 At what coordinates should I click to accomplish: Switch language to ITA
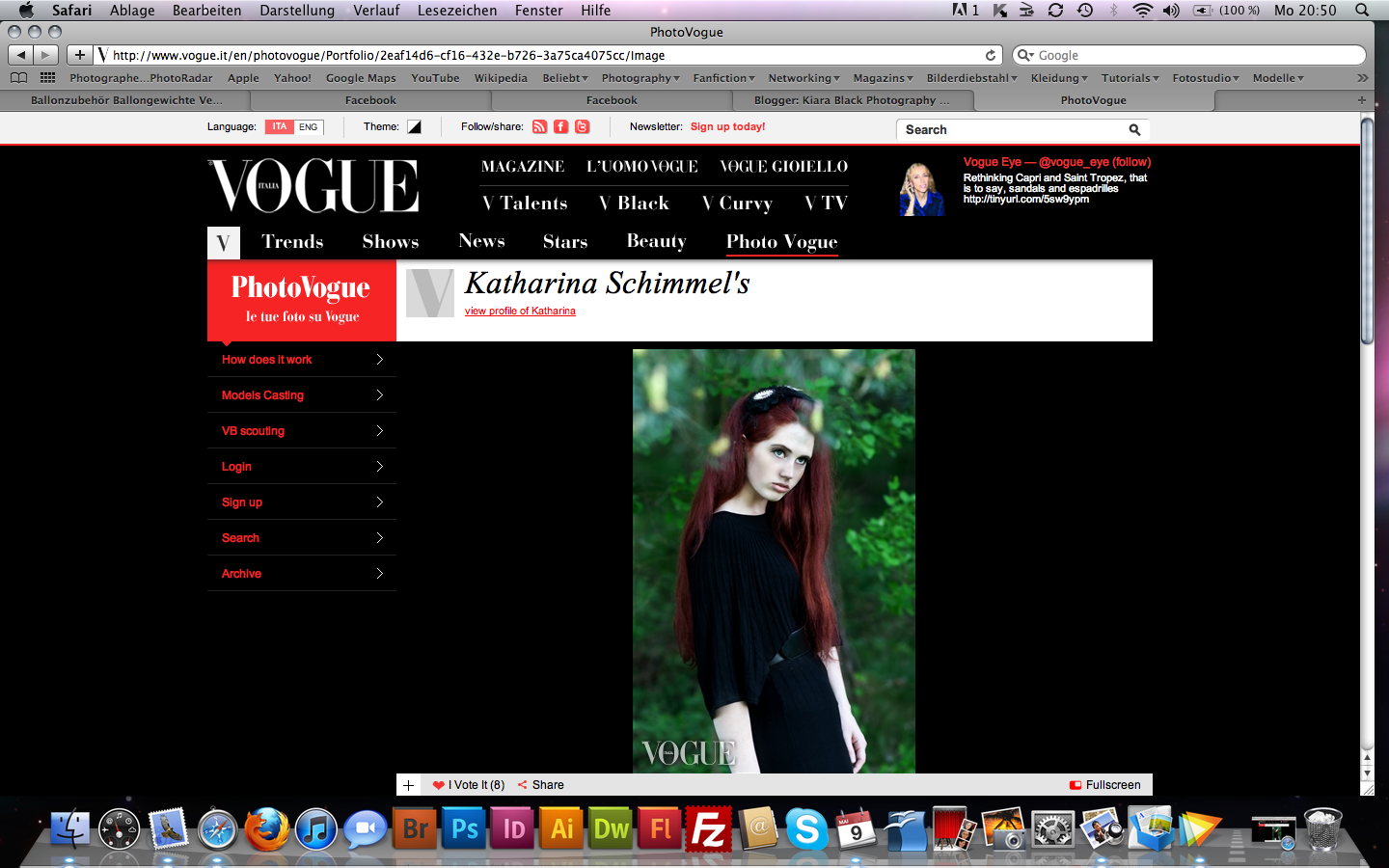(279, 126)
